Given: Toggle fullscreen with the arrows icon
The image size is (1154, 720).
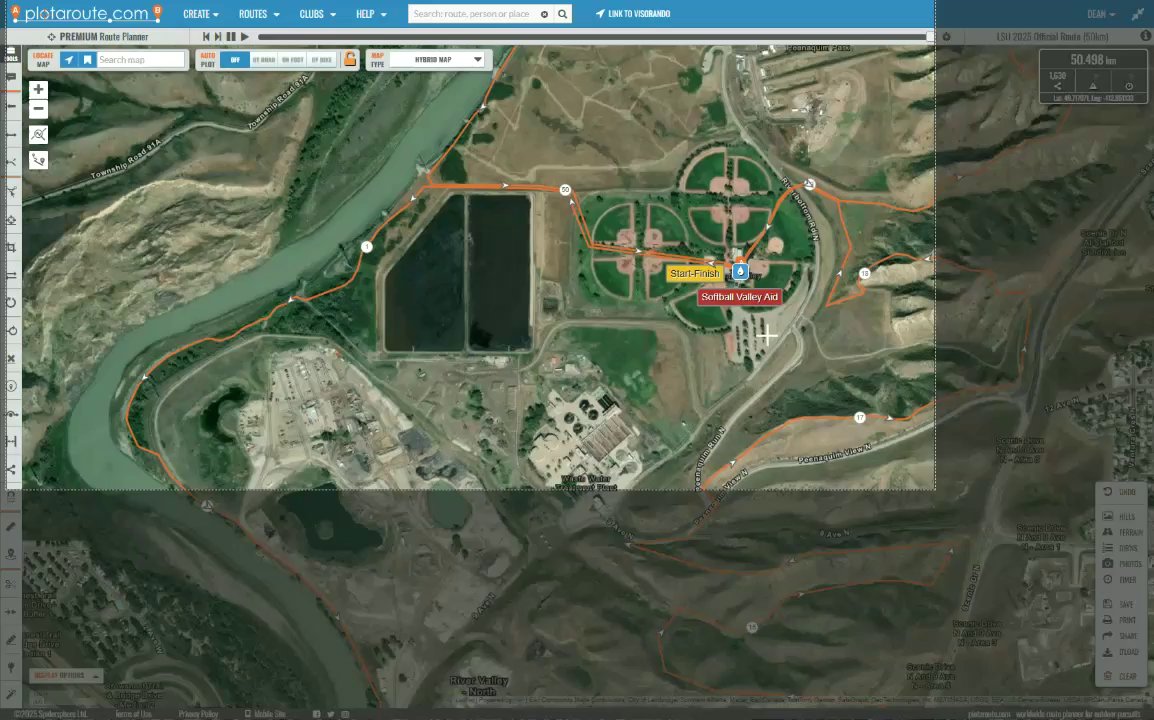Looking at the screenshot, I should pyautogui.click(x=1138, y=14).
